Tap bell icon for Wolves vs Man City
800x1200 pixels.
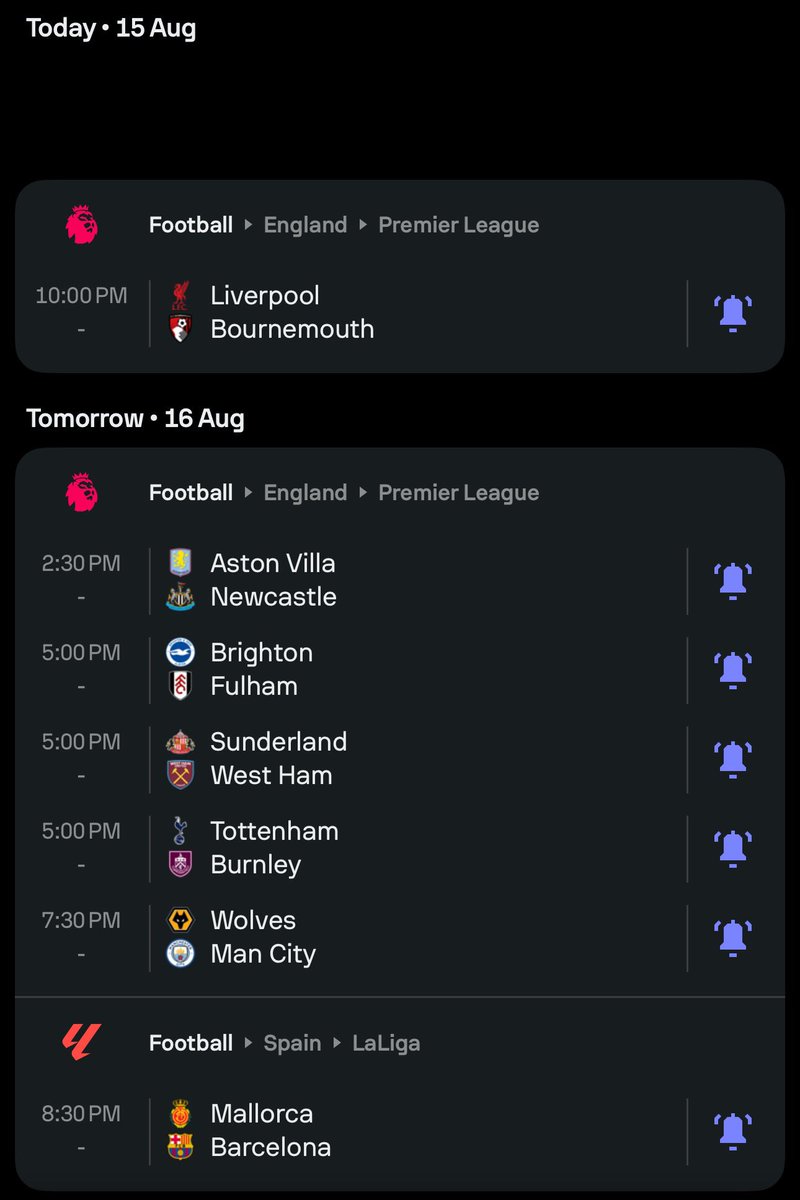[x=733, y=937]
